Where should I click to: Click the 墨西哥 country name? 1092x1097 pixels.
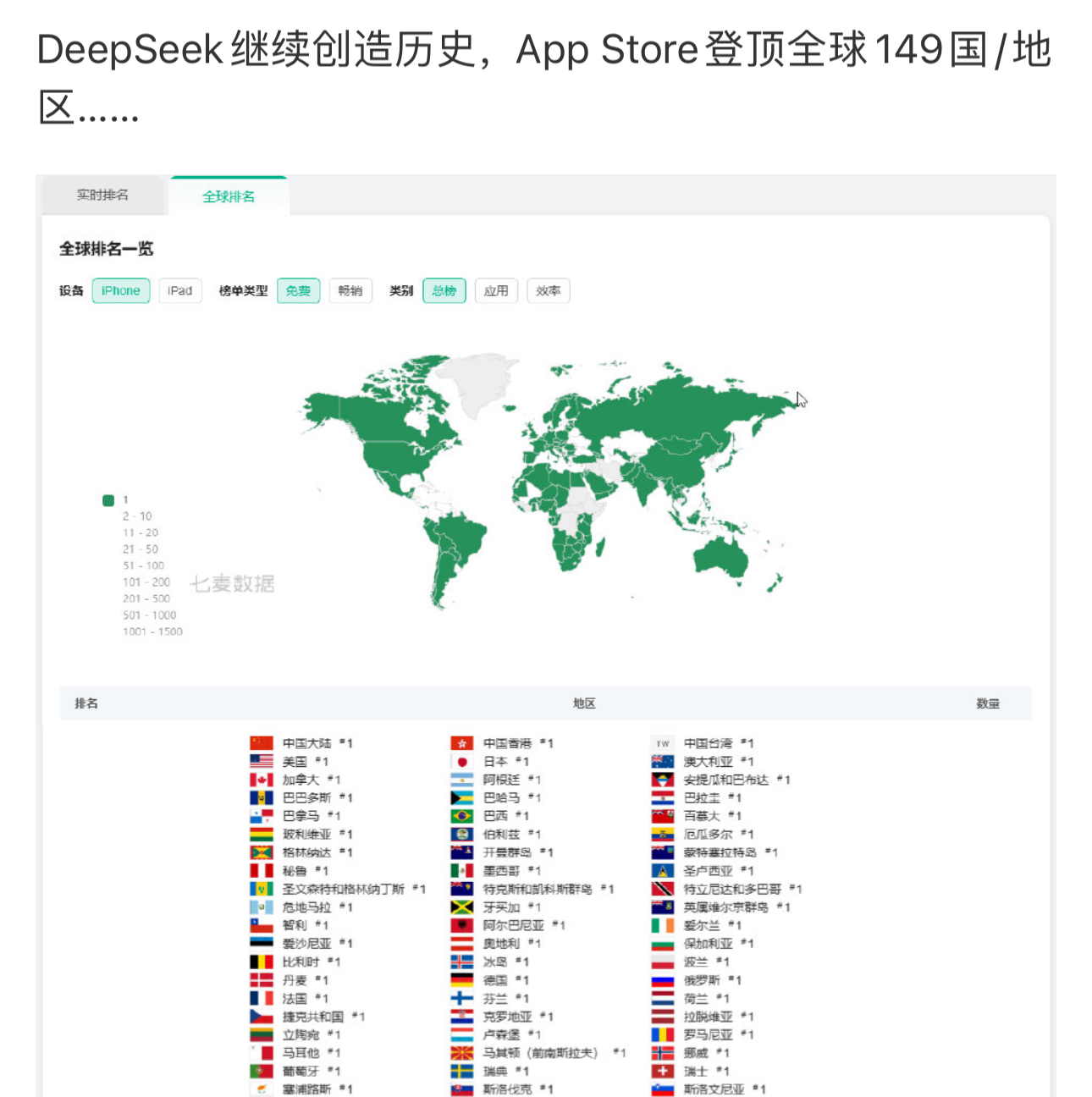pyautogui.click(x=501, y=871)
